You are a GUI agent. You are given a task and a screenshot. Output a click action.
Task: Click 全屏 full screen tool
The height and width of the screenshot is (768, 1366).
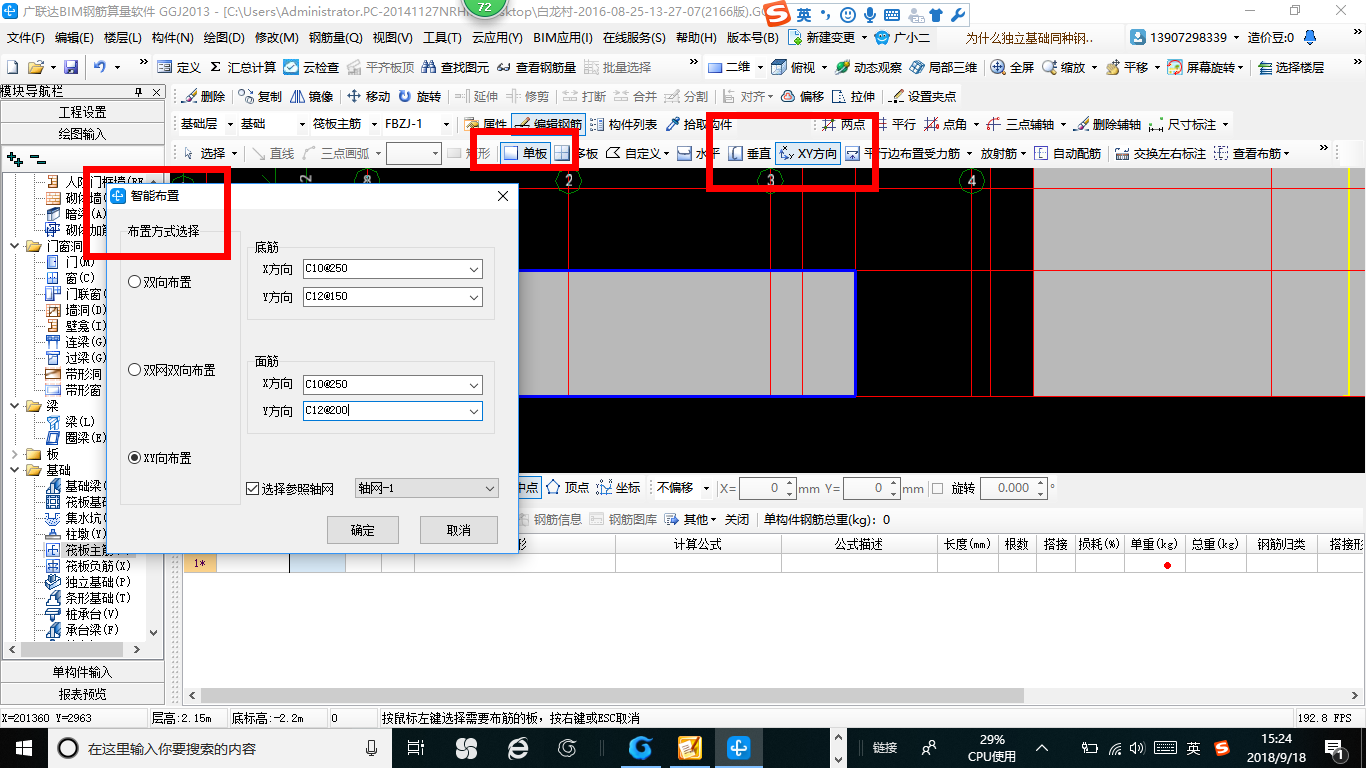pyautogui.click(x=1013, y=67)
